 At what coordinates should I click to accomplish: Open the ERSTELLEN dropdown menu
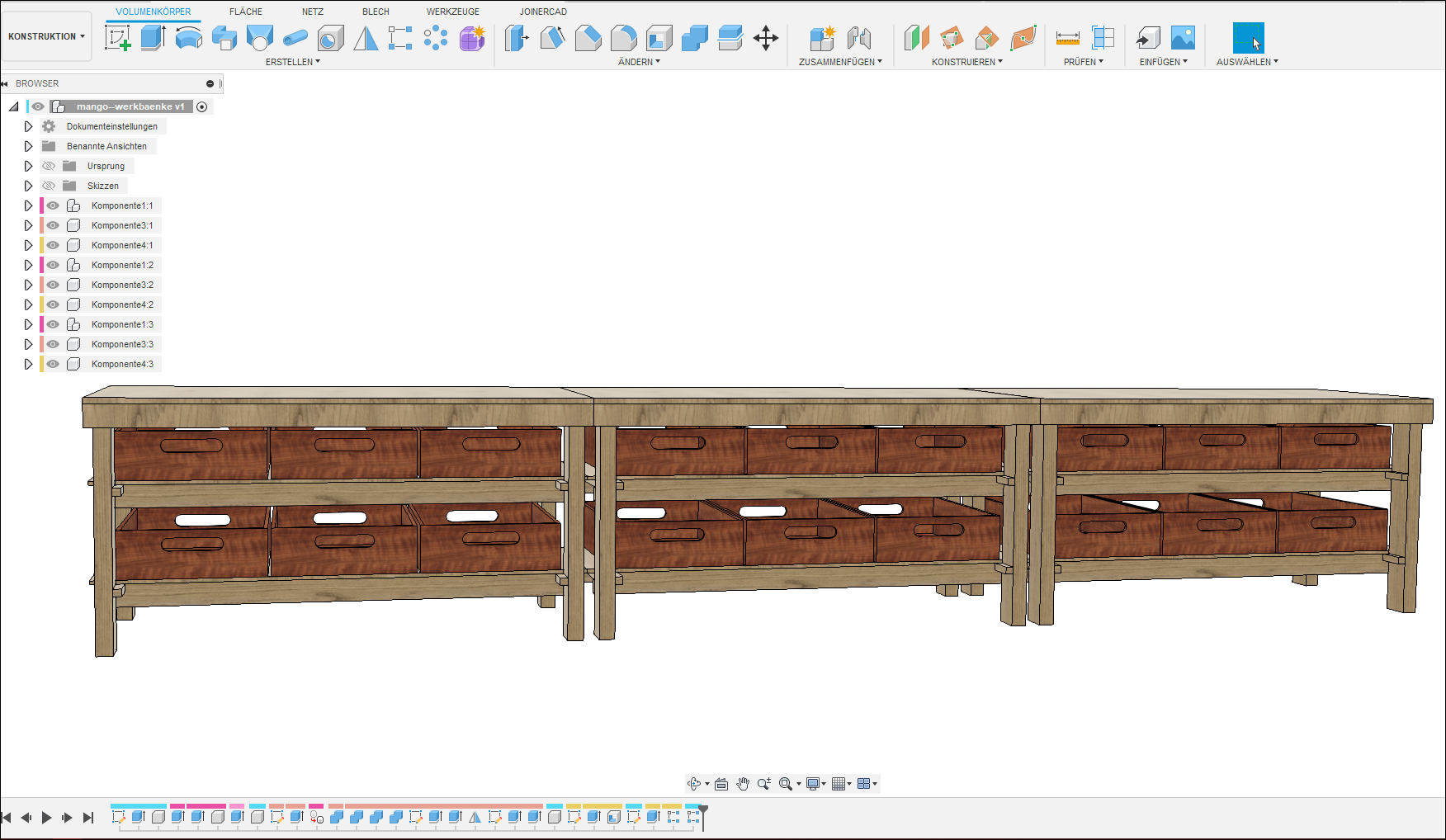293,62
